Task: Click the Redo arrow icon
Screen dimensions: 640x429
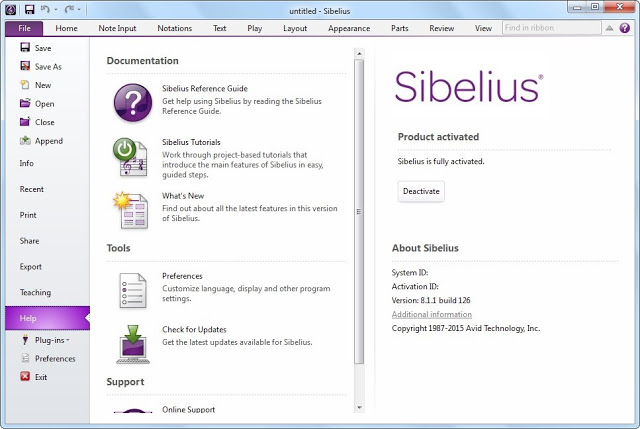Action: click(x=69, y=9)
